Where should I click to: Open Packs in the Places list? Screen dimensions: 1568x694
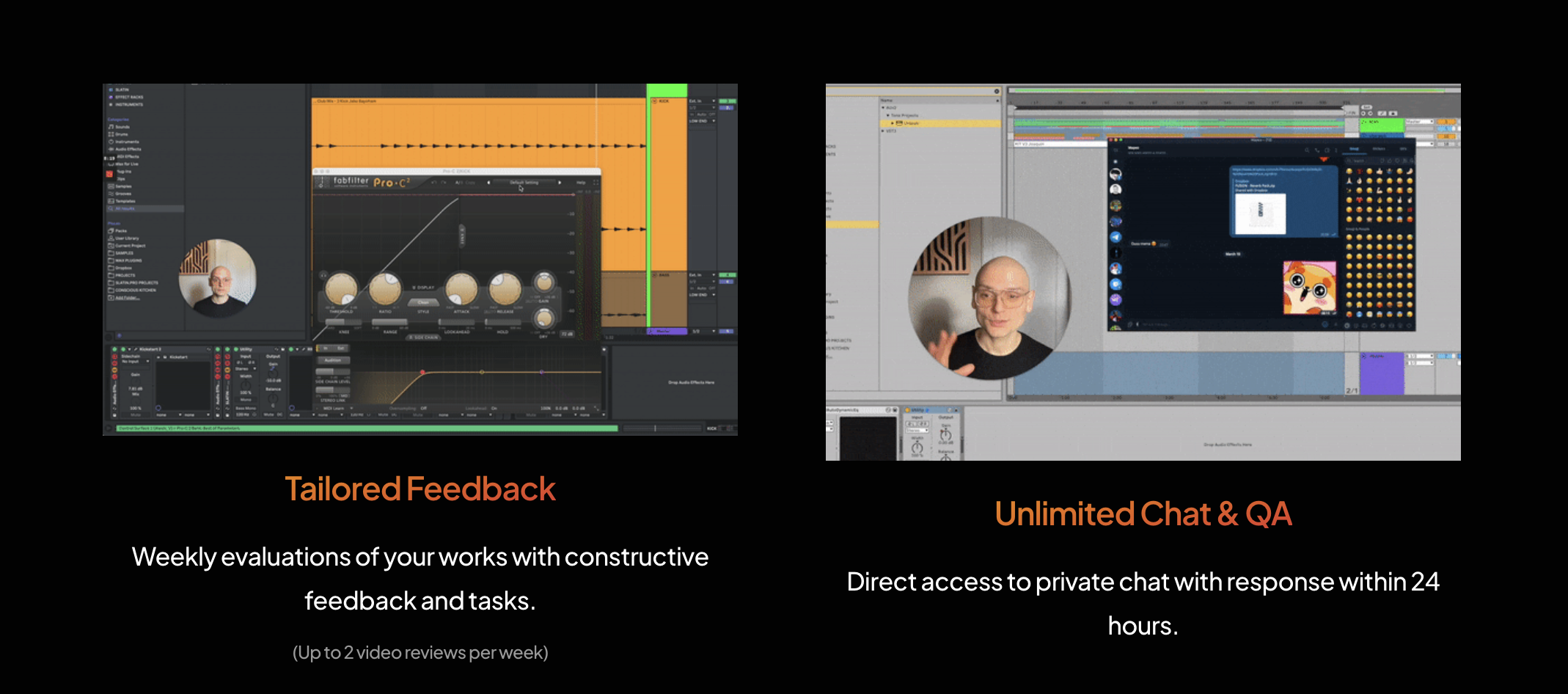coord(120,230)
